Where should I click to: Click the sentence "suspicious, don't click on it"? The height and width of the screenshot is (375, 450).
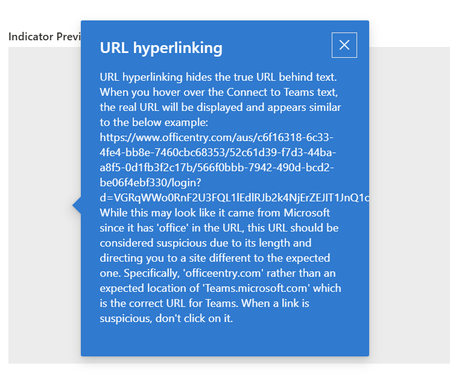(x=166, y=318)
